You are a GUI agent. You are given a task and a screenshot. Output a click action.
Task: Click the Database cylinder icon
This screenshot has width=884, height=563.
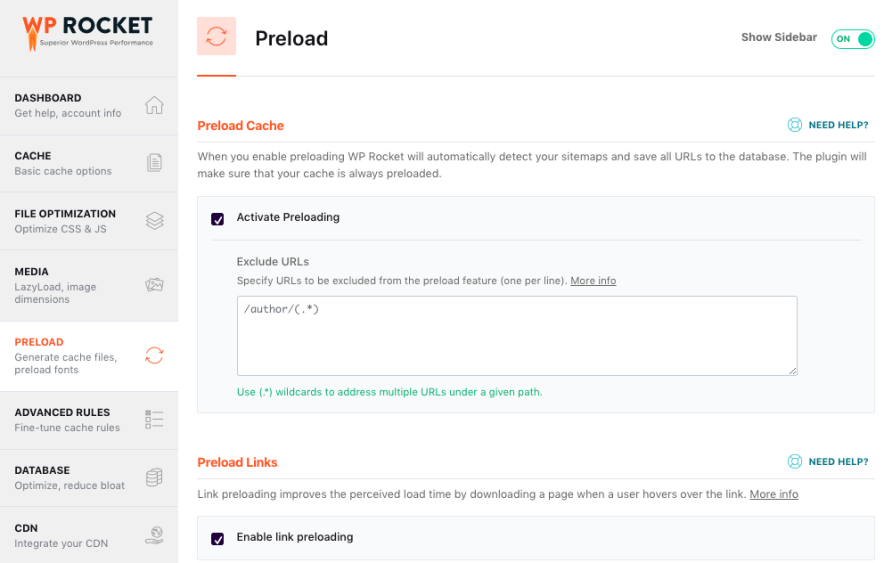(154, 477)
